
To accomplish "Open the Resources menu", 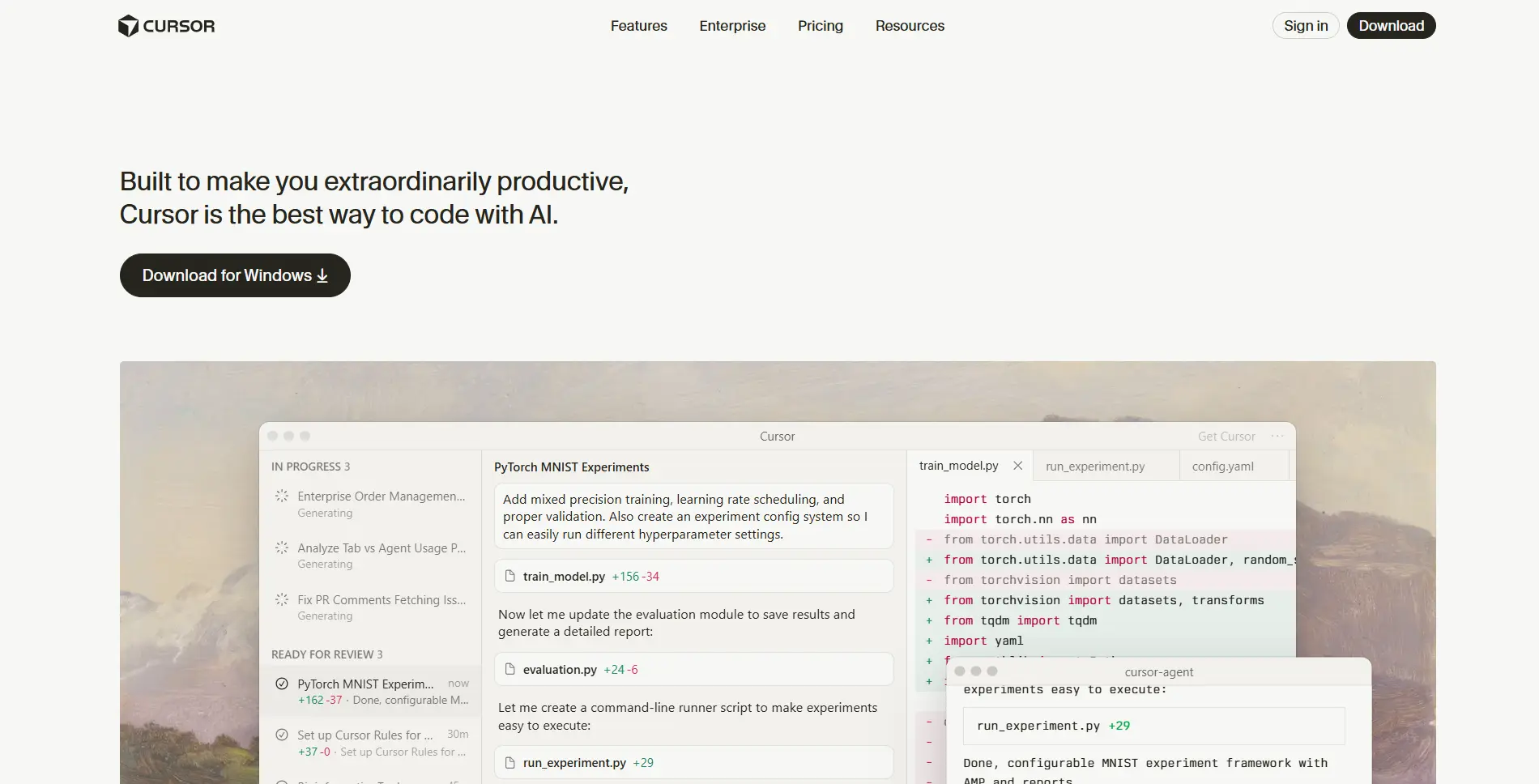I will tap(910, 25).
